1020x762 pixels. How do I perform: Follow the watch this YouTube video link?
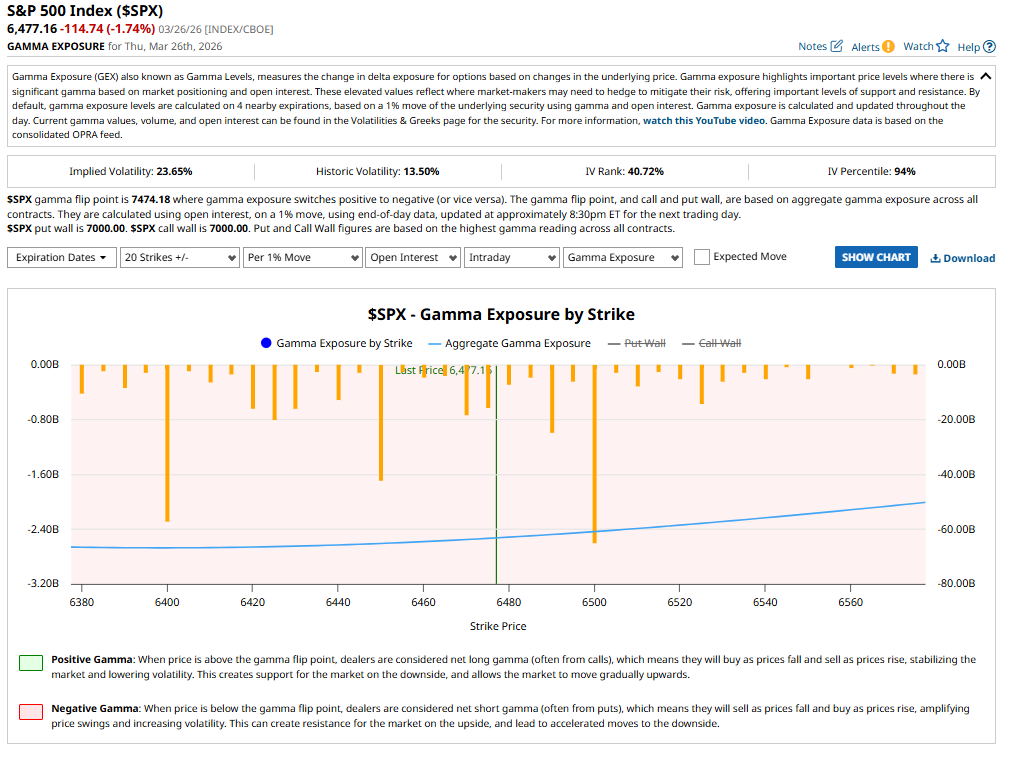(x=704, y=120)
